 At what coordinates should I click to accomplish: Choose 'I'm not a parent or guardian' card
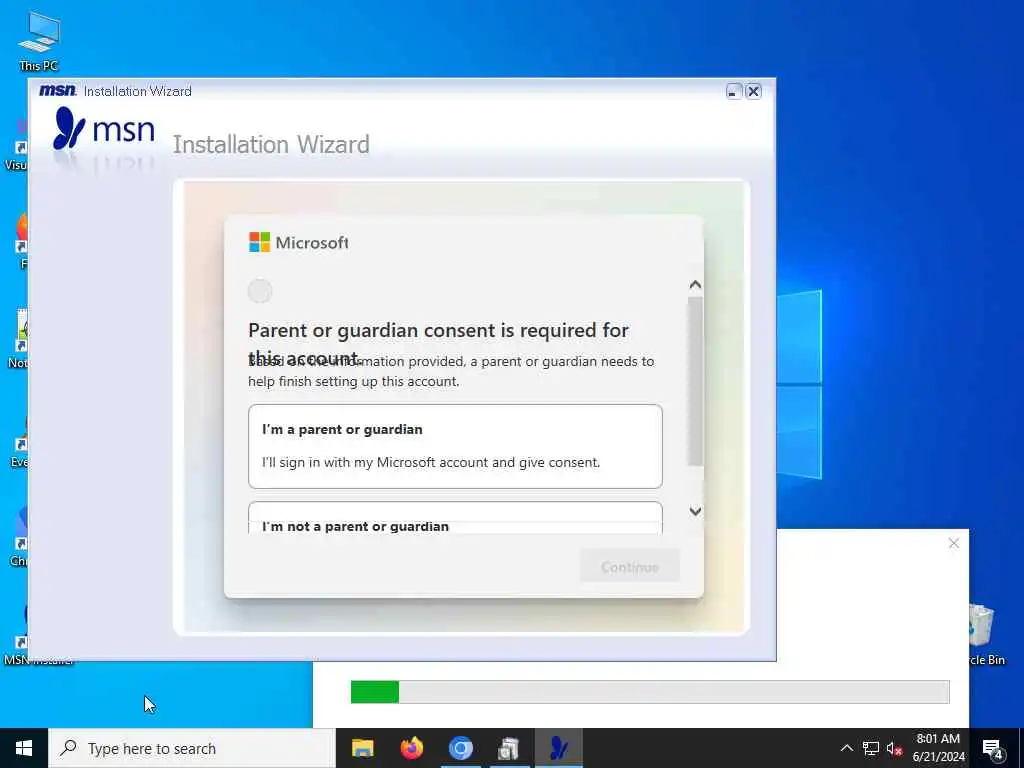click(455, 518)
